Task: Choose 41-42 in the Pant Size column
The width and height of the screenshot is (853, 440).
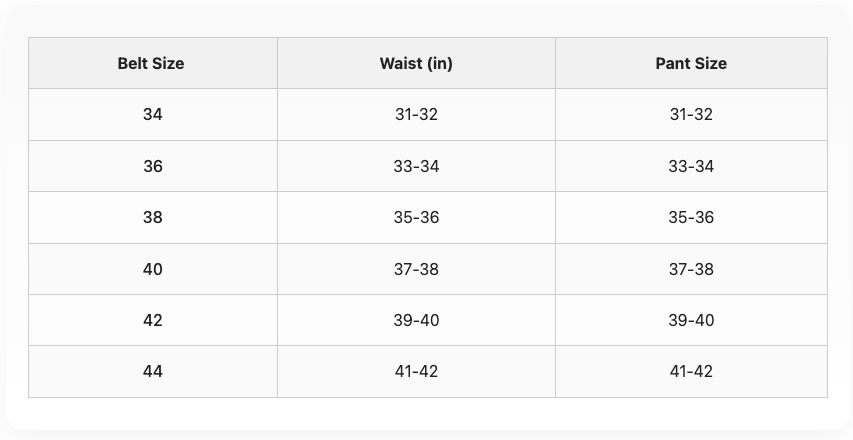Action: pos(691,371)
